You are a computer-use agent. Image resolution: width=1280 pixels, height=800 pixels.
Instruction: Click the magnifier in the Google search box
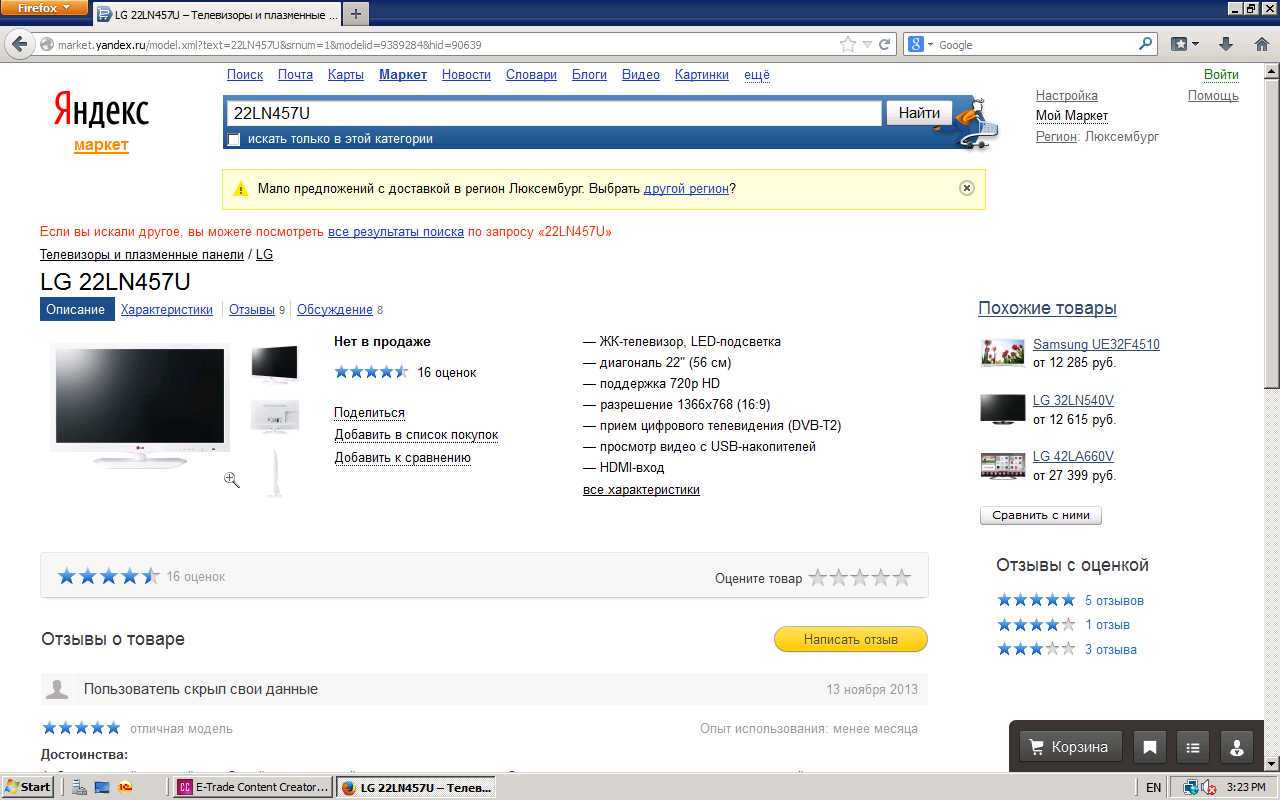(x=1146, y=45)
